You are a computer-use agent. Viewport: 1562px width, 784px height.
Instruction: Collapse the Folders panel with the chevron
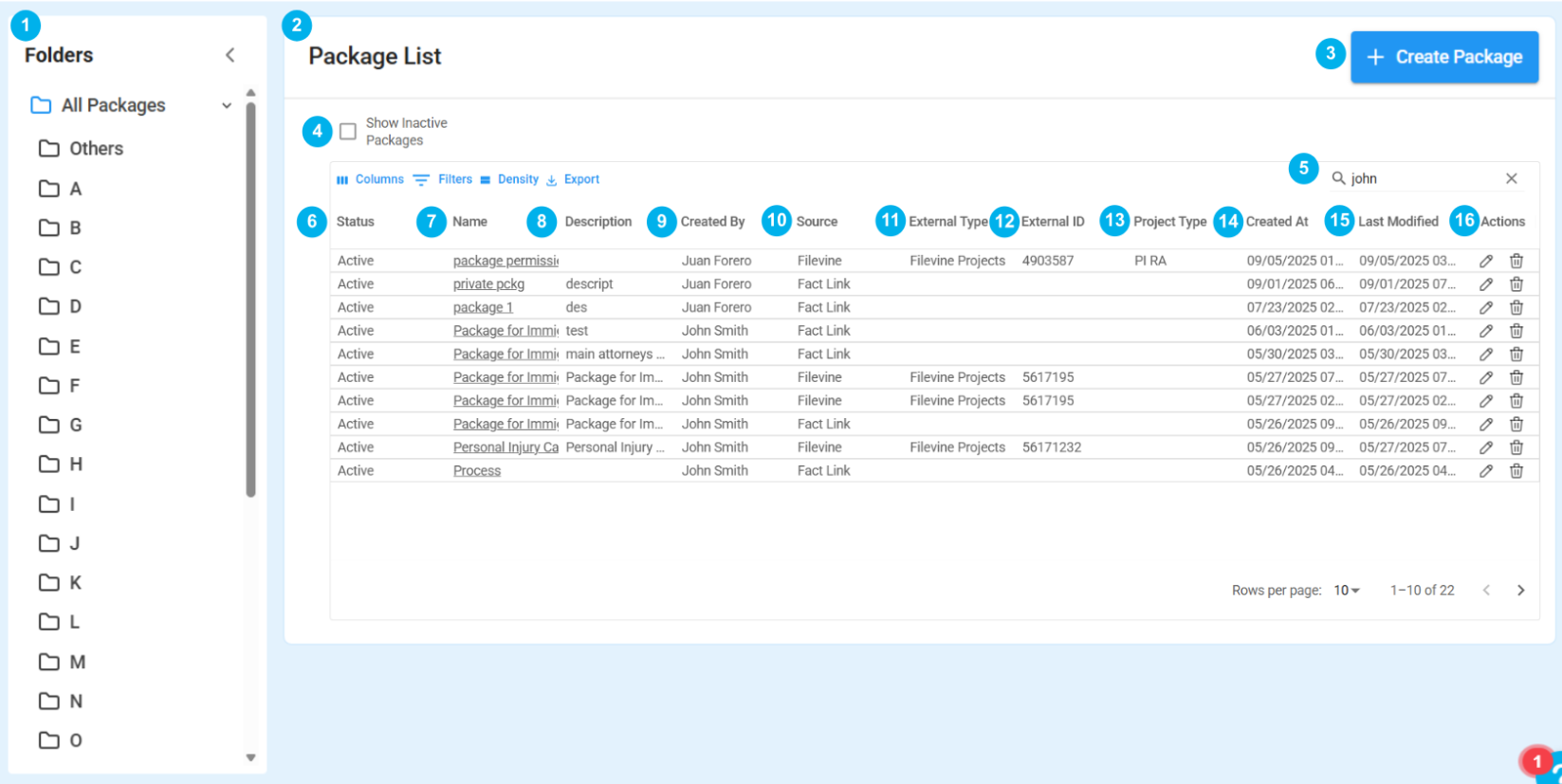(x=230, y=55)
